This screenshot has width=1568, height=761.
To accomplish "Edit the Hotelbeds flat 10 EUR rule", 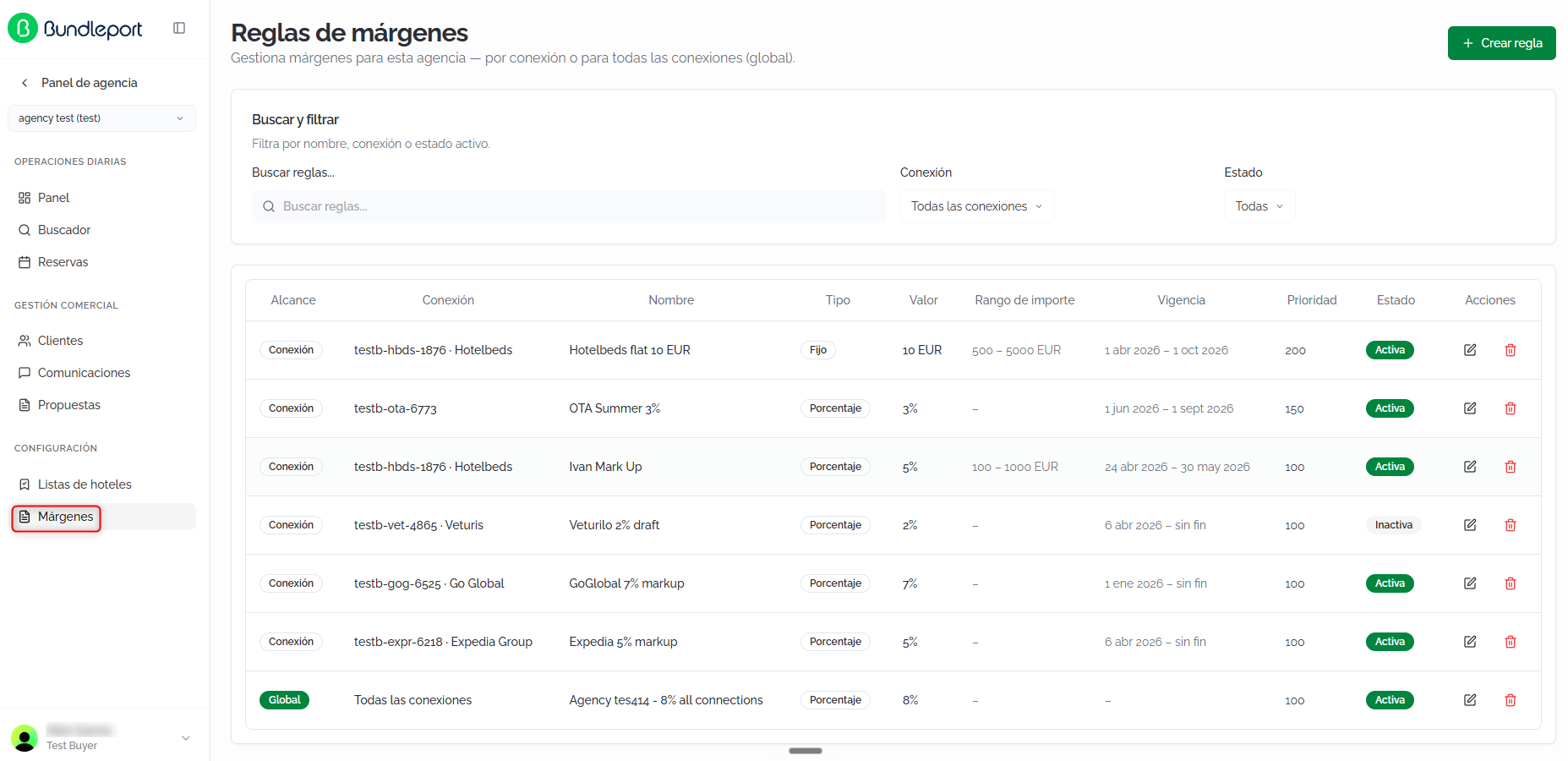I will point(1470,350).
